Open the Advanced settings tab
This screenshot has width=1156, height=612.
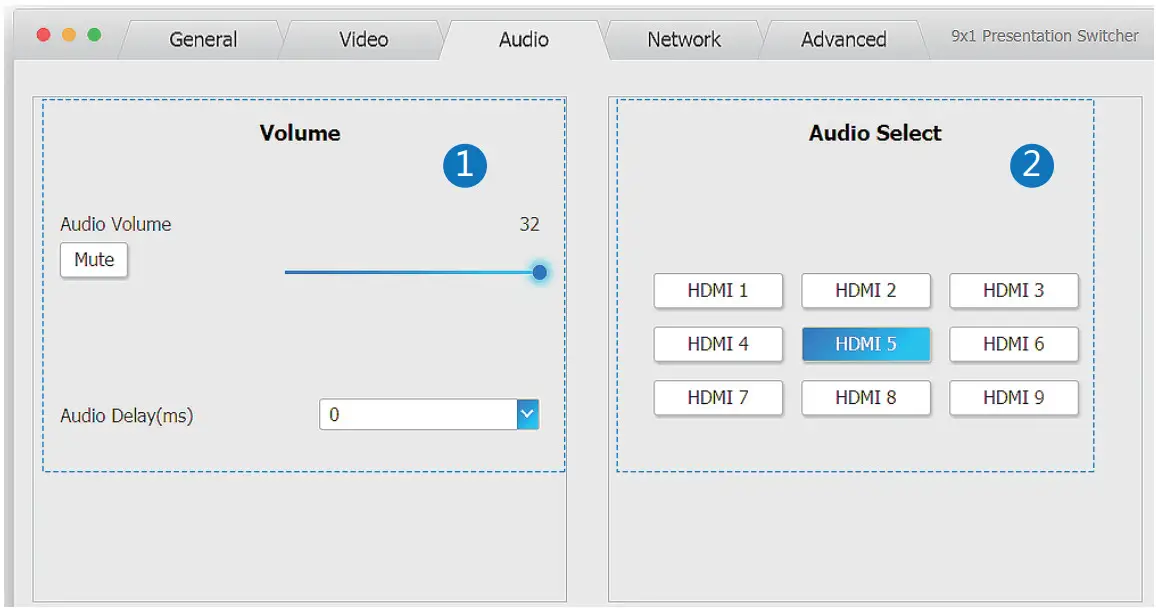tap(843, 40)
